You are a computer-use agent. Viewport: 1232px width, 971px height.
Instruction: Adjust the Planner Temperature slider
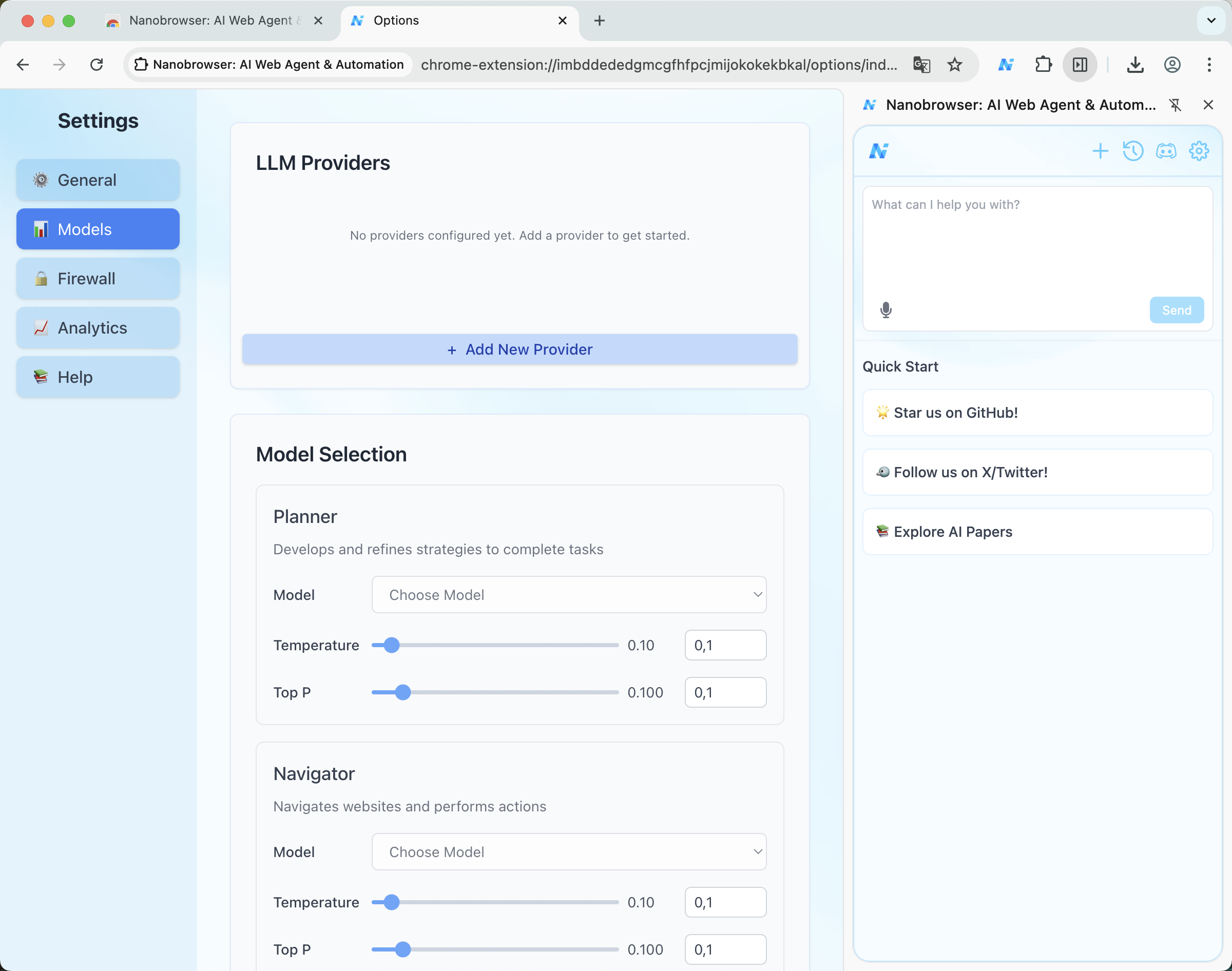[x=495, y=645]
